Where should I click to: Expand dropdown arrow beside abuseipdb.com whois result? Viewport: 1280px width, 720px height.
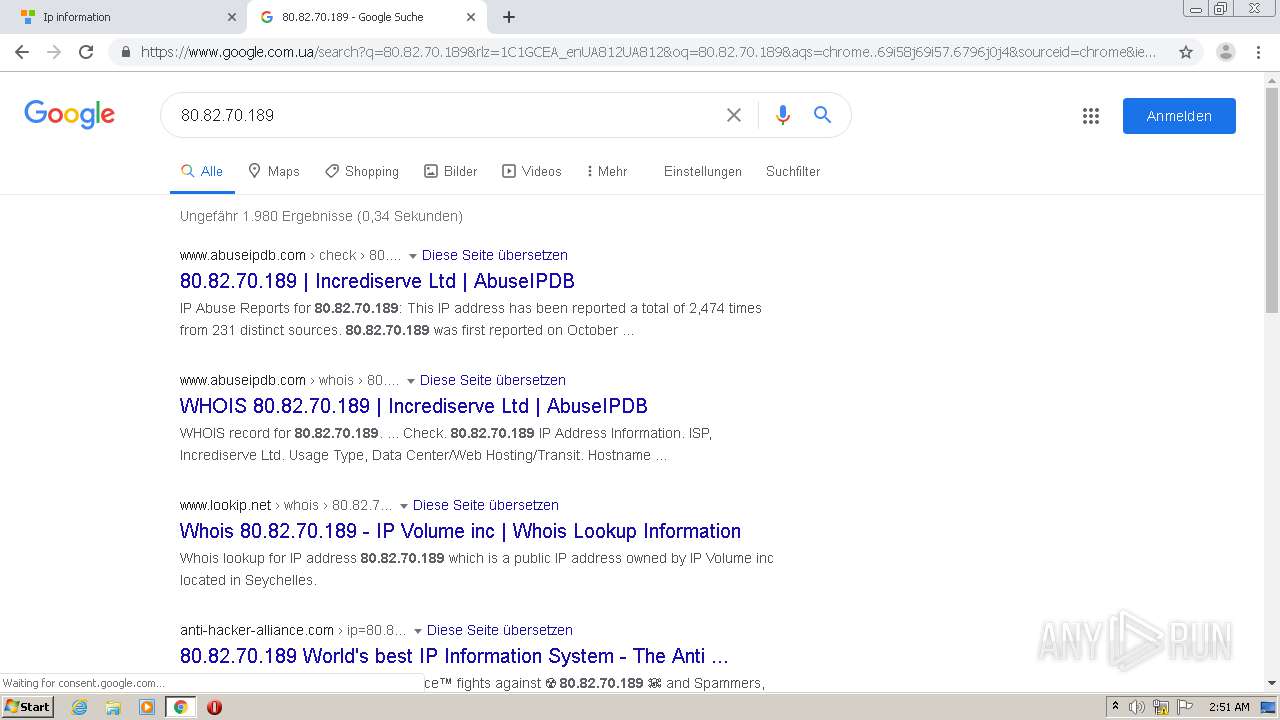(x=410, y=381)
